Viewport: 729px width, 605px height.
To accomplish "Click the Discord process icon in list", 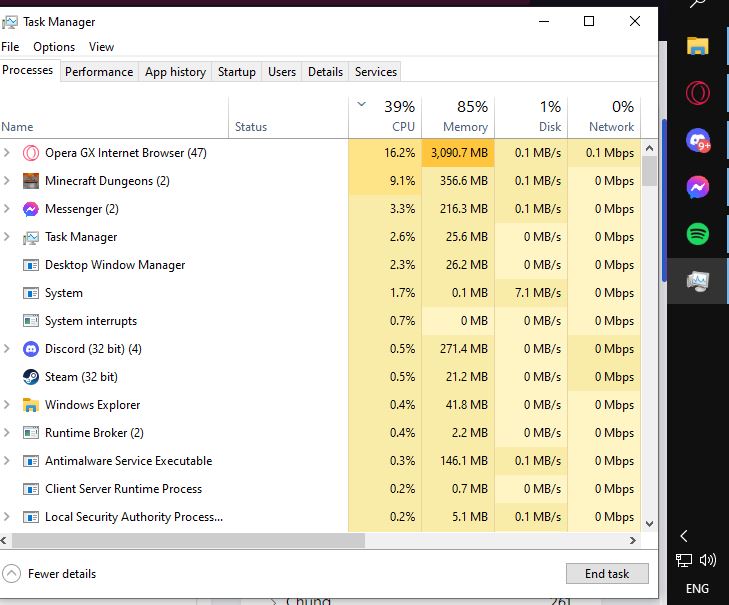I will 31,349.
